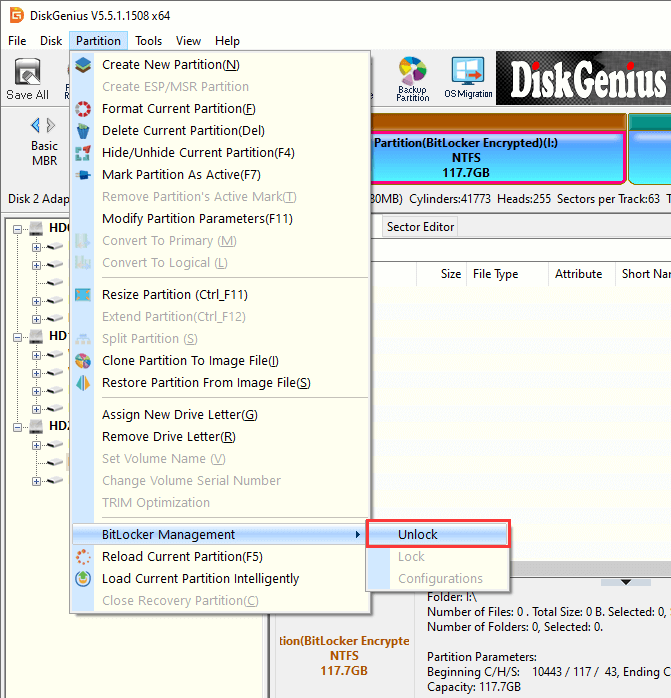671x698 pixels.
Task: Choose Format Current Partition menu entry
Action: coord(179,109)
